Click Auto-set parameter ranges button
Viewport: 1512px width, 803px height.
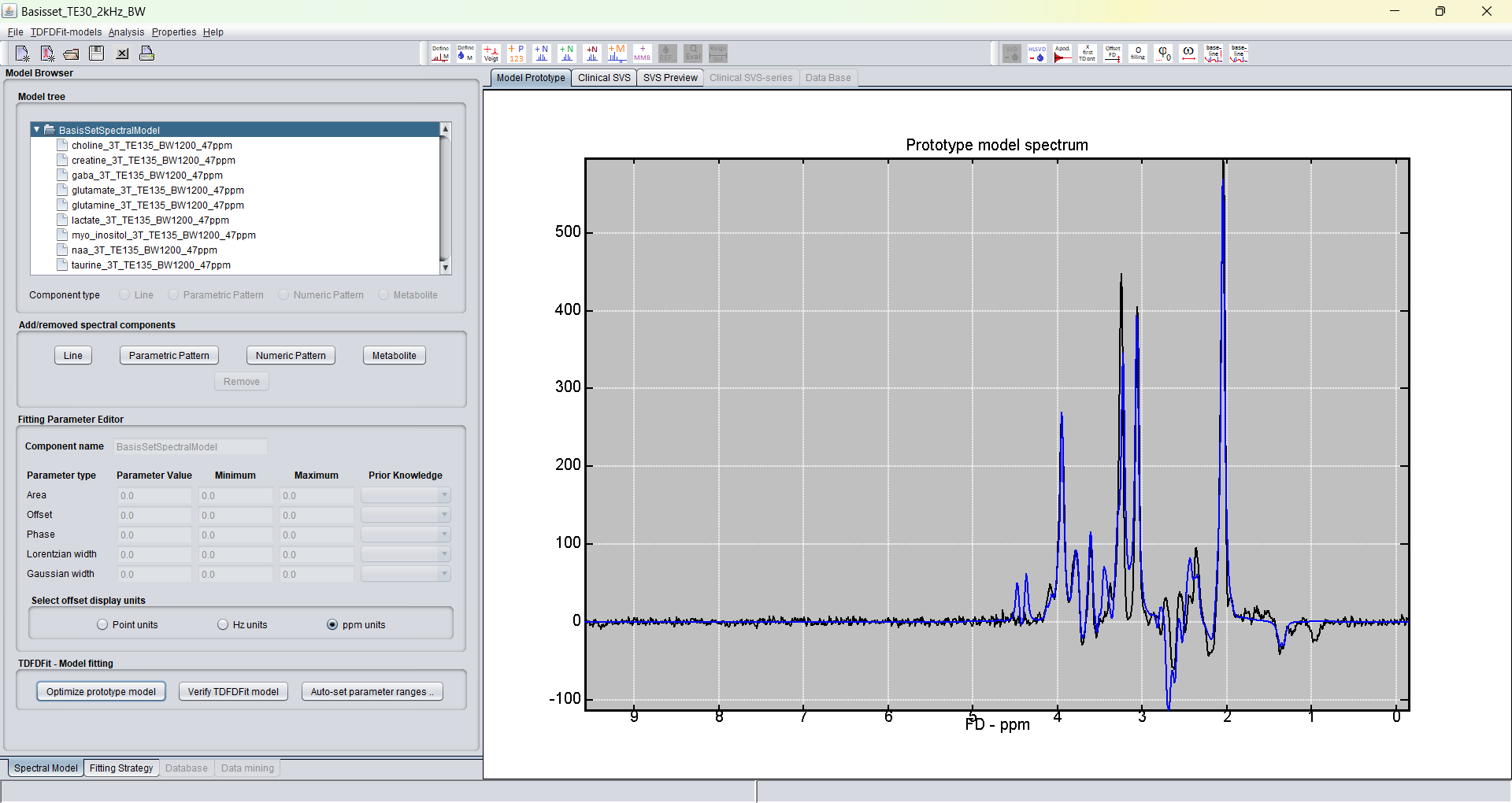click(x=372, y=692)
